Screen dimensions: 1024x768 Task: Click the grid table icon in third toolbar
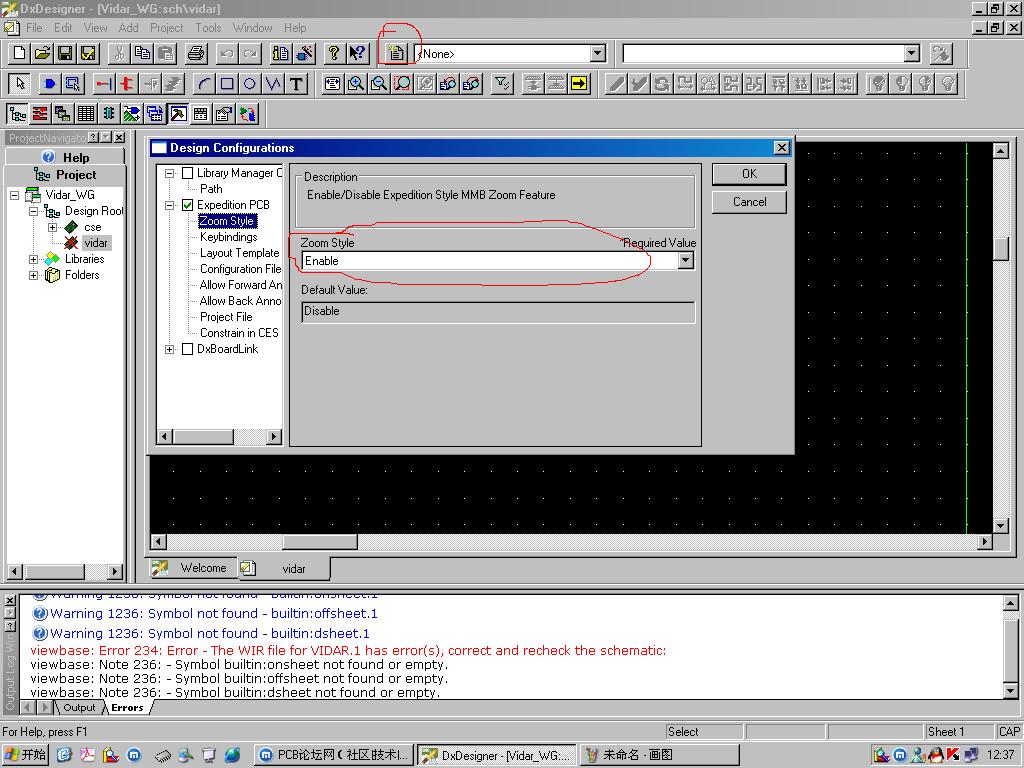click(x=86, y=114)
